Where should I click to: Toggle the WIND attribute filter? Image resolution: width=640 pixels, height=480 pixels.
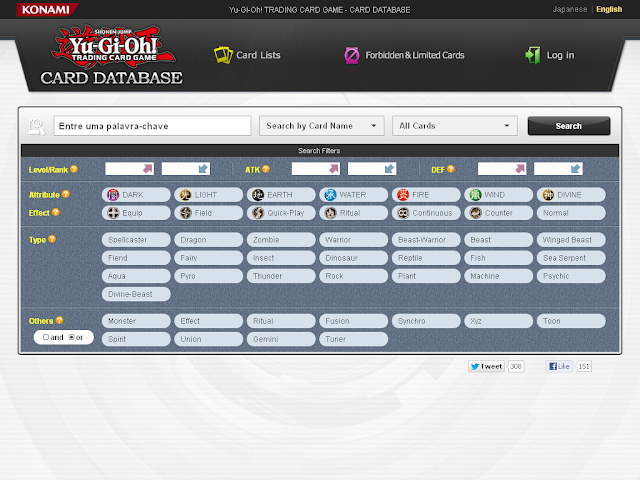pyautogui.click(x=498, y=195)
